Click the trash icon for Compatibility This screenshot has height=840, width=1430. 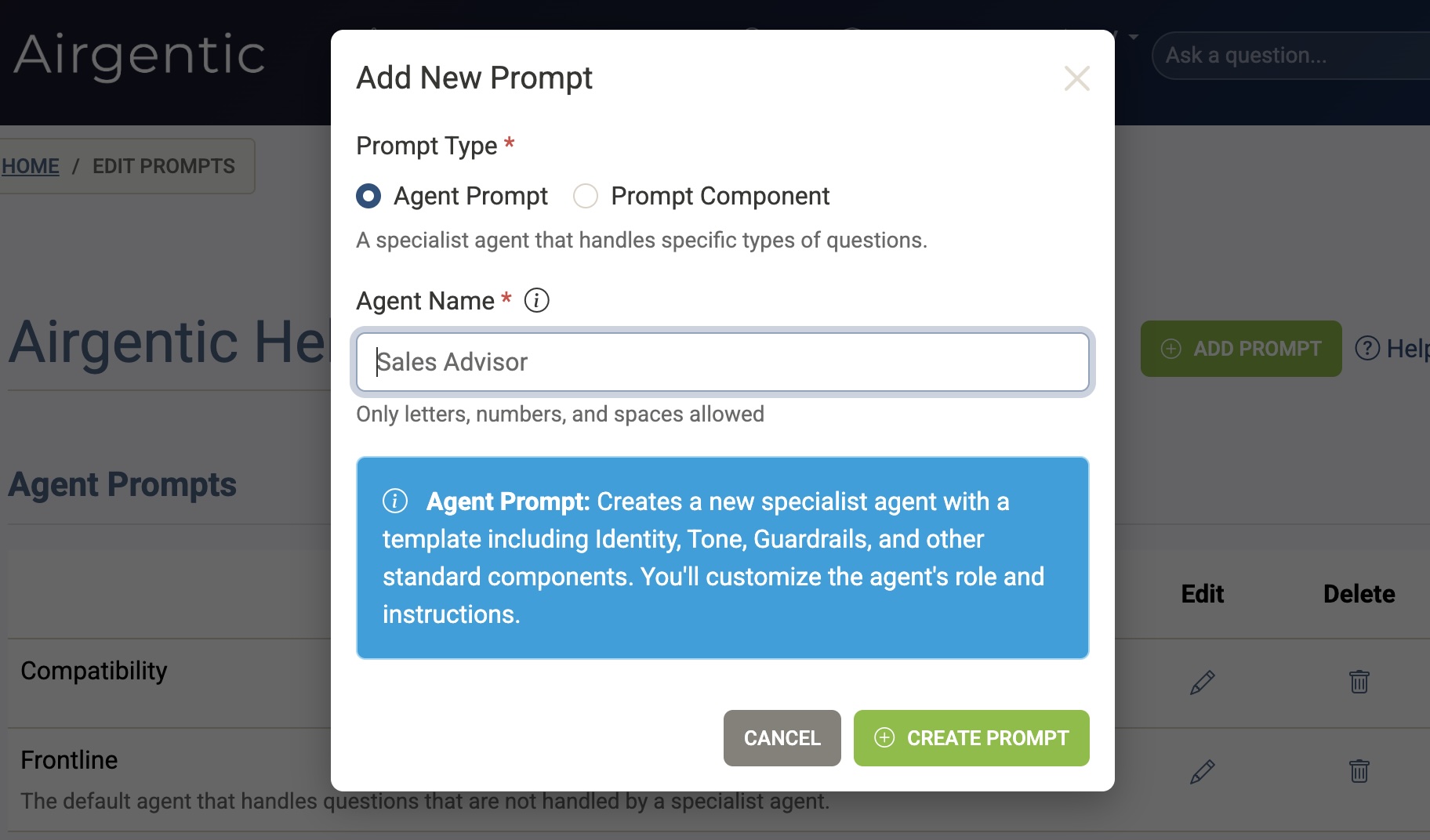coord(1359,682)
